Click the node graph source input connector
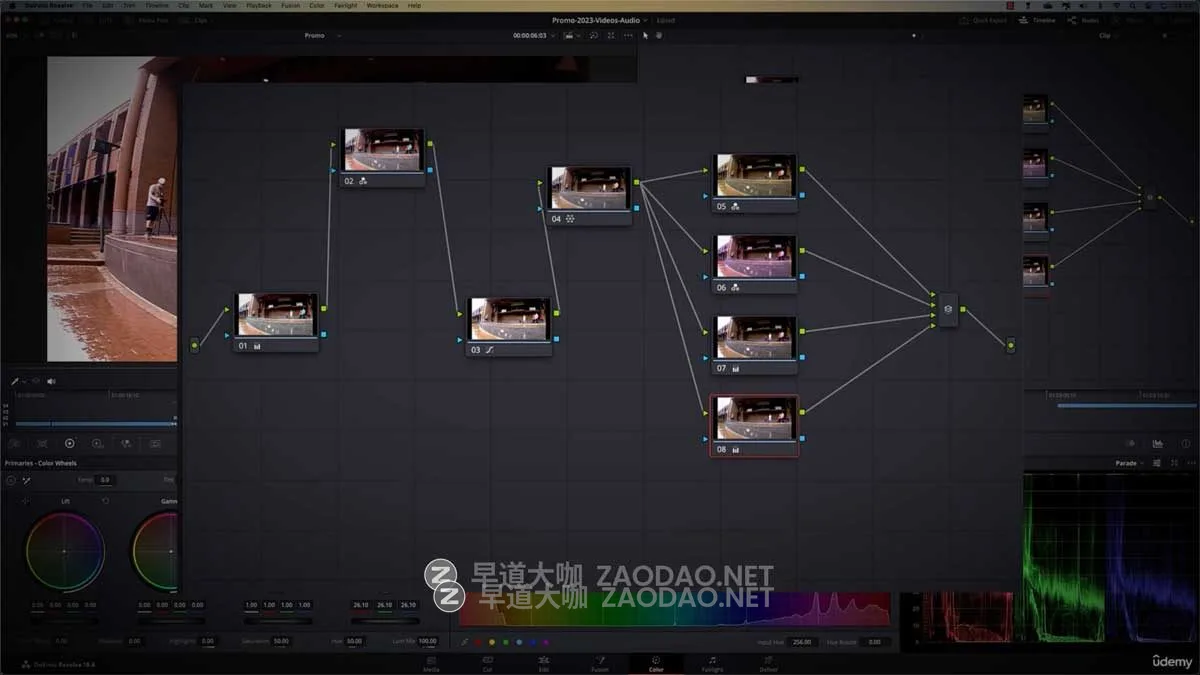 point(195,345)
